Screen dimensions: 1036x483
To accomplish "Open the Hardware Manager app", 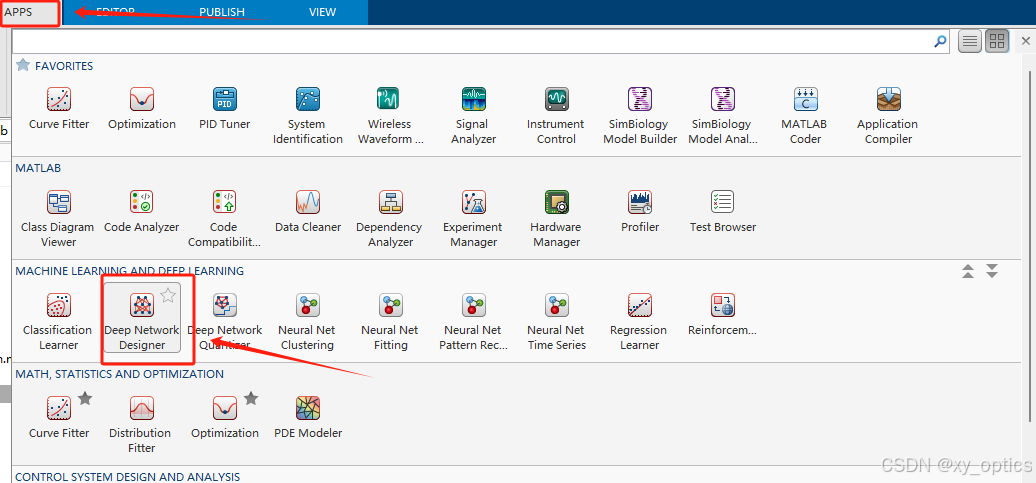I will tap(556, 219).
